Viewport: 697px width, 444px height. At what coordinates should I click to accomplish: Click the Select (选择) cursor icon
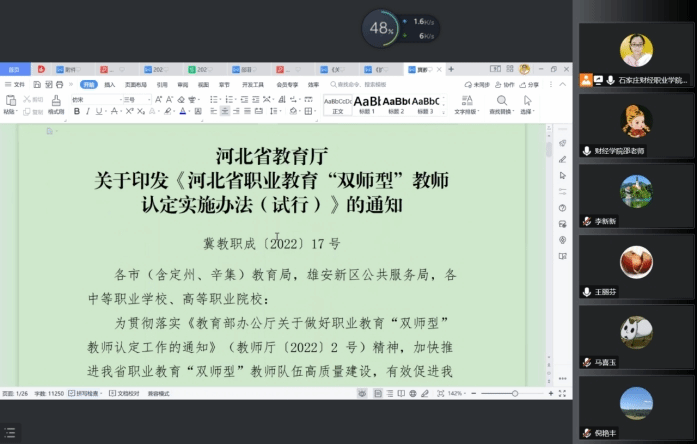(527, 100)
